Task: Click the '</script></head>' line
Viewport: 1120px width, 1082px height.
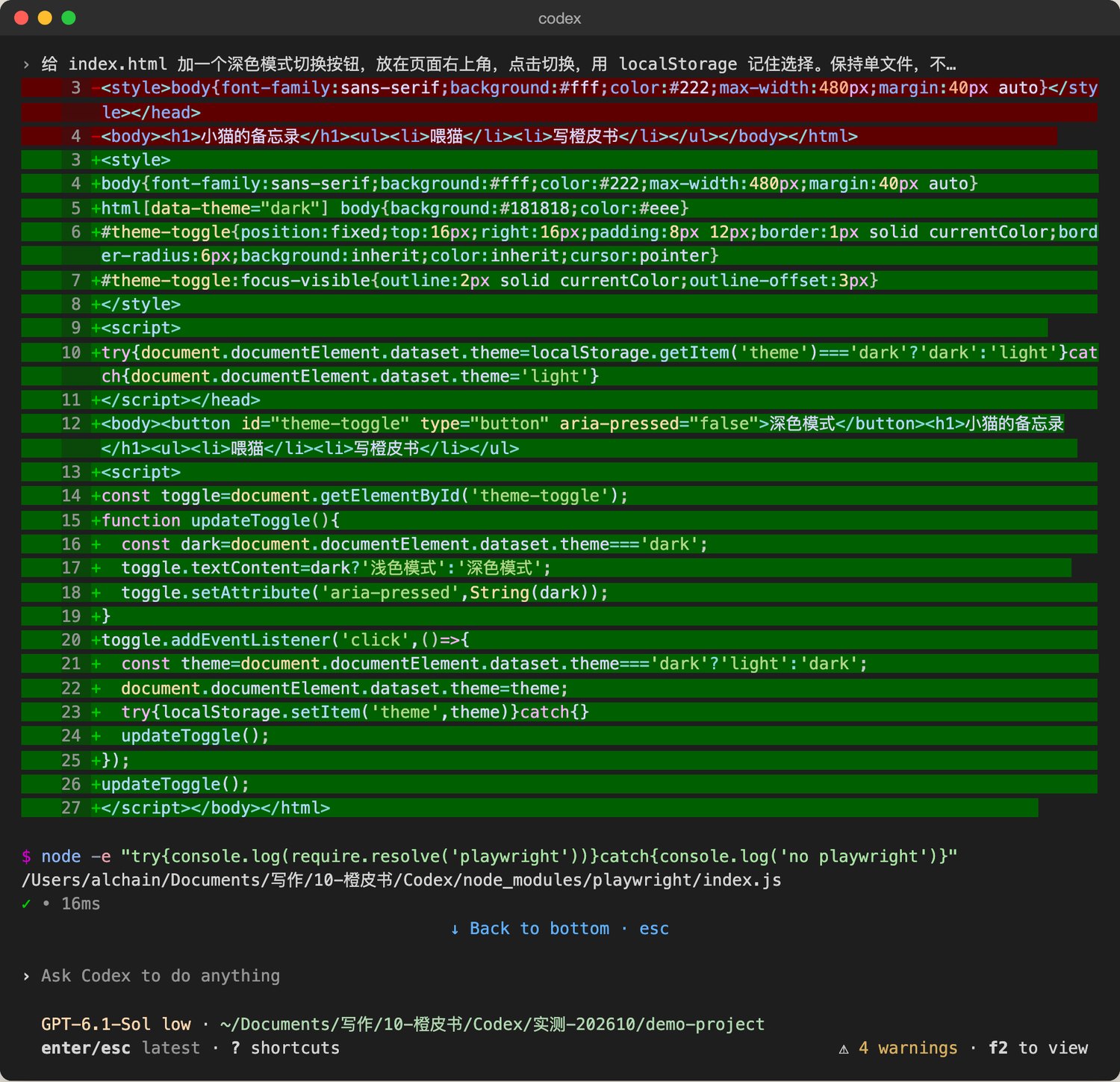Action: [x=560, y=400]
